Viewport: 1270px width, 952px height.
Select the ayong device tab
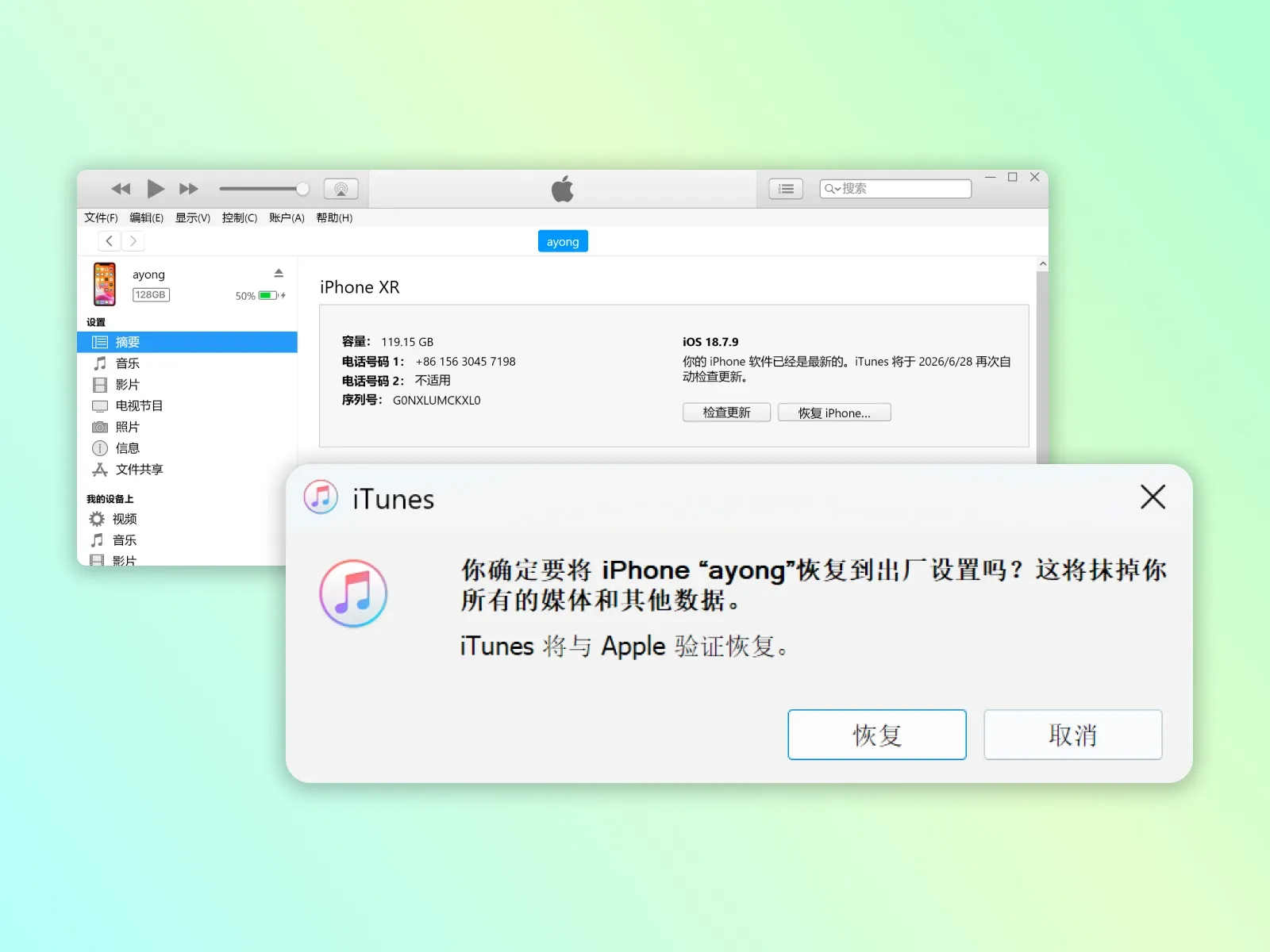(x=563, y=241)
